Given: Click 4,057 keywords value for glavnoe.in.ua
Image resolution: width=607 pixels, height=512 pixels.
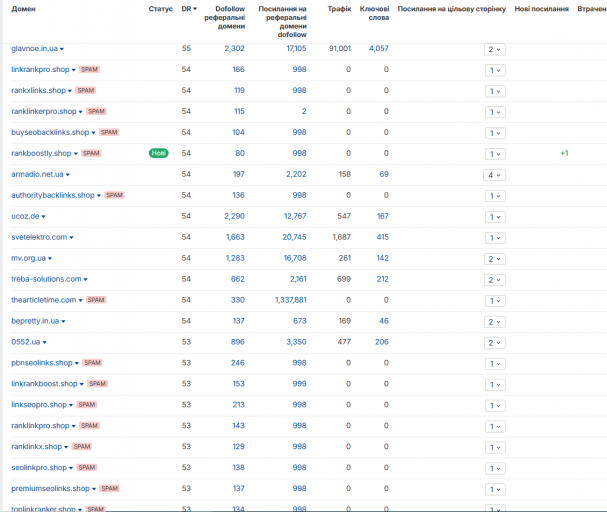Looking at the screenshot, I should [x=379, y=48].
